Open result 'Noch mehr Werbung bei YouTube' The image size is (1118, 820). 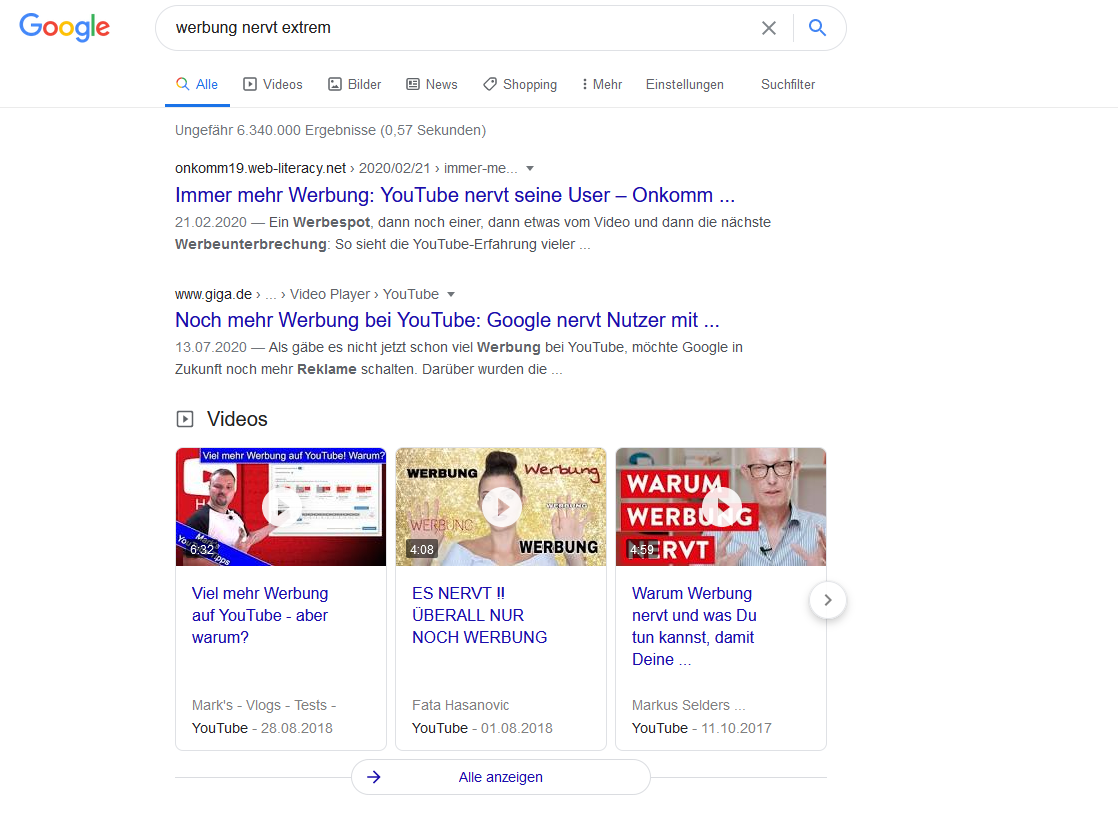pyautogui.click(x=447, y=320)
